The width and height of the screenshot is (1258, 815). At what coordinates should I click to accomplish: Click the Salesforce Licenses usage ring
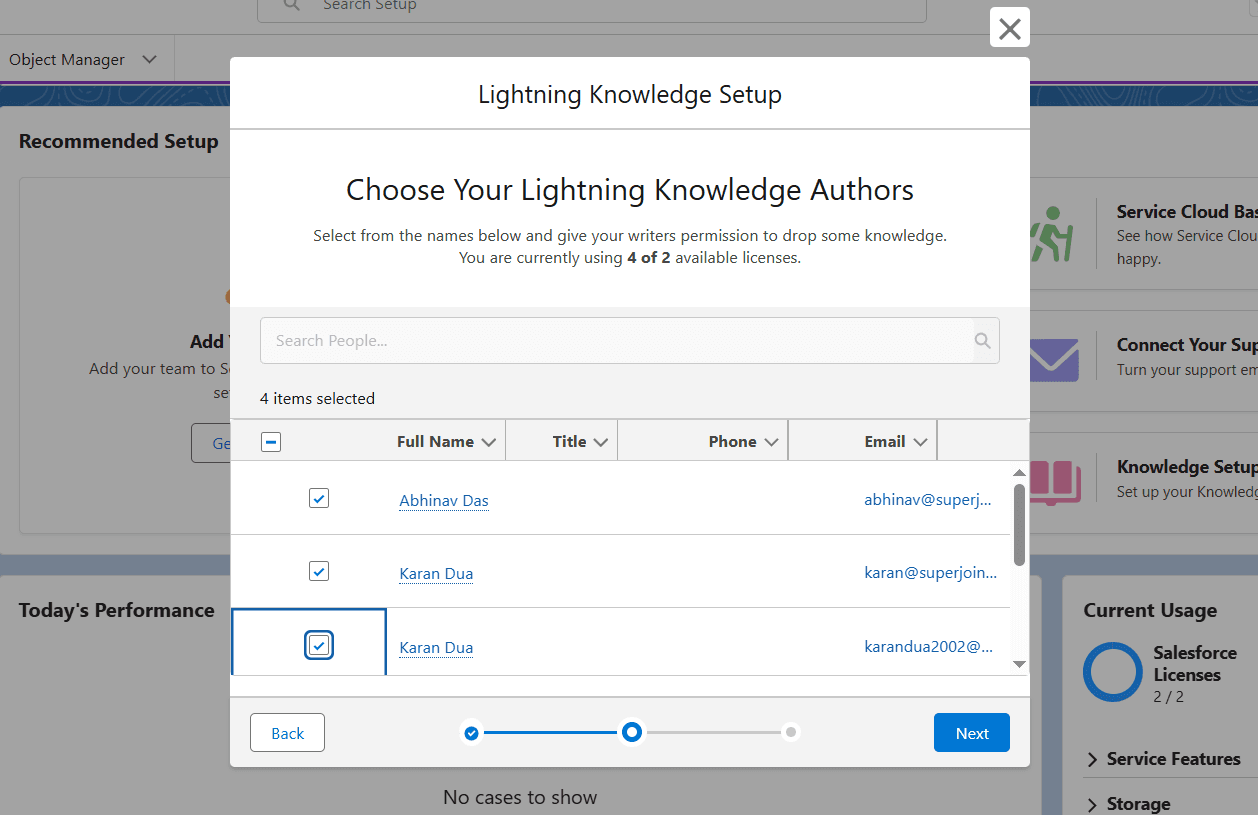point(1112,672)
